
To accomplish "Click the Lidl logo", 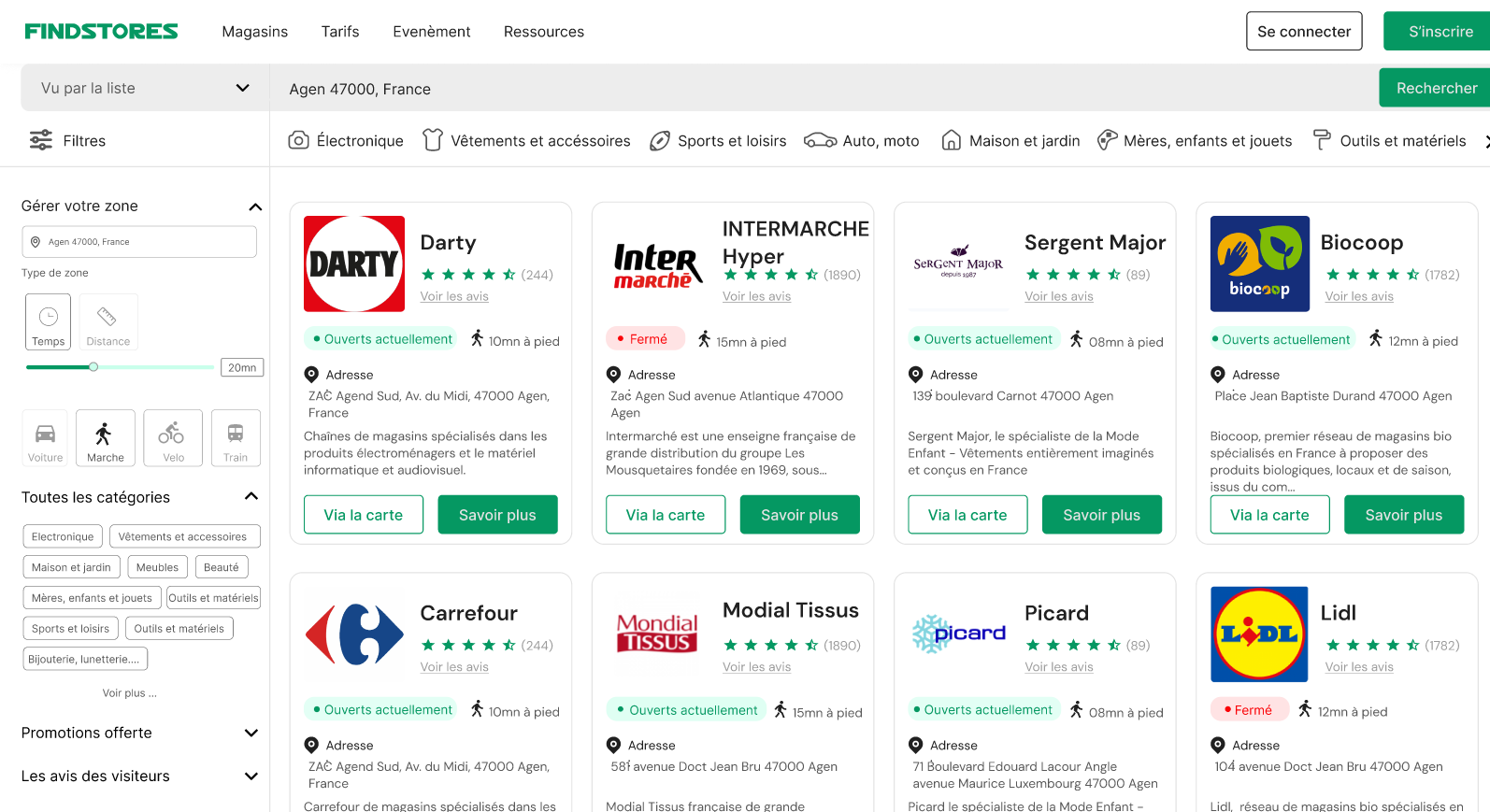I will [1259, 634].
